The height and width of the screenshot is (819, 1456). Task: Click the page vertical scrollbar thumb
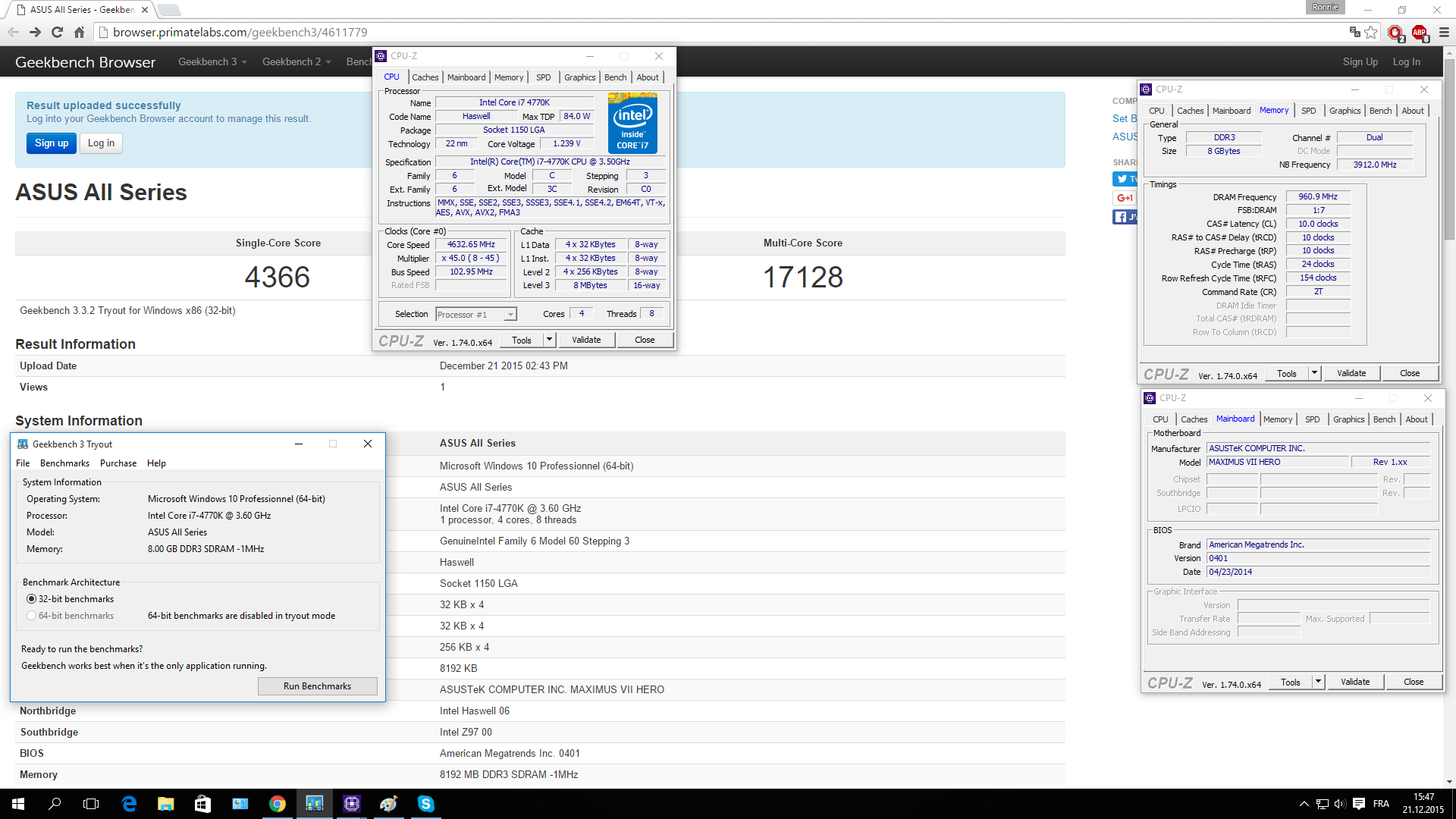point(1449,149)
